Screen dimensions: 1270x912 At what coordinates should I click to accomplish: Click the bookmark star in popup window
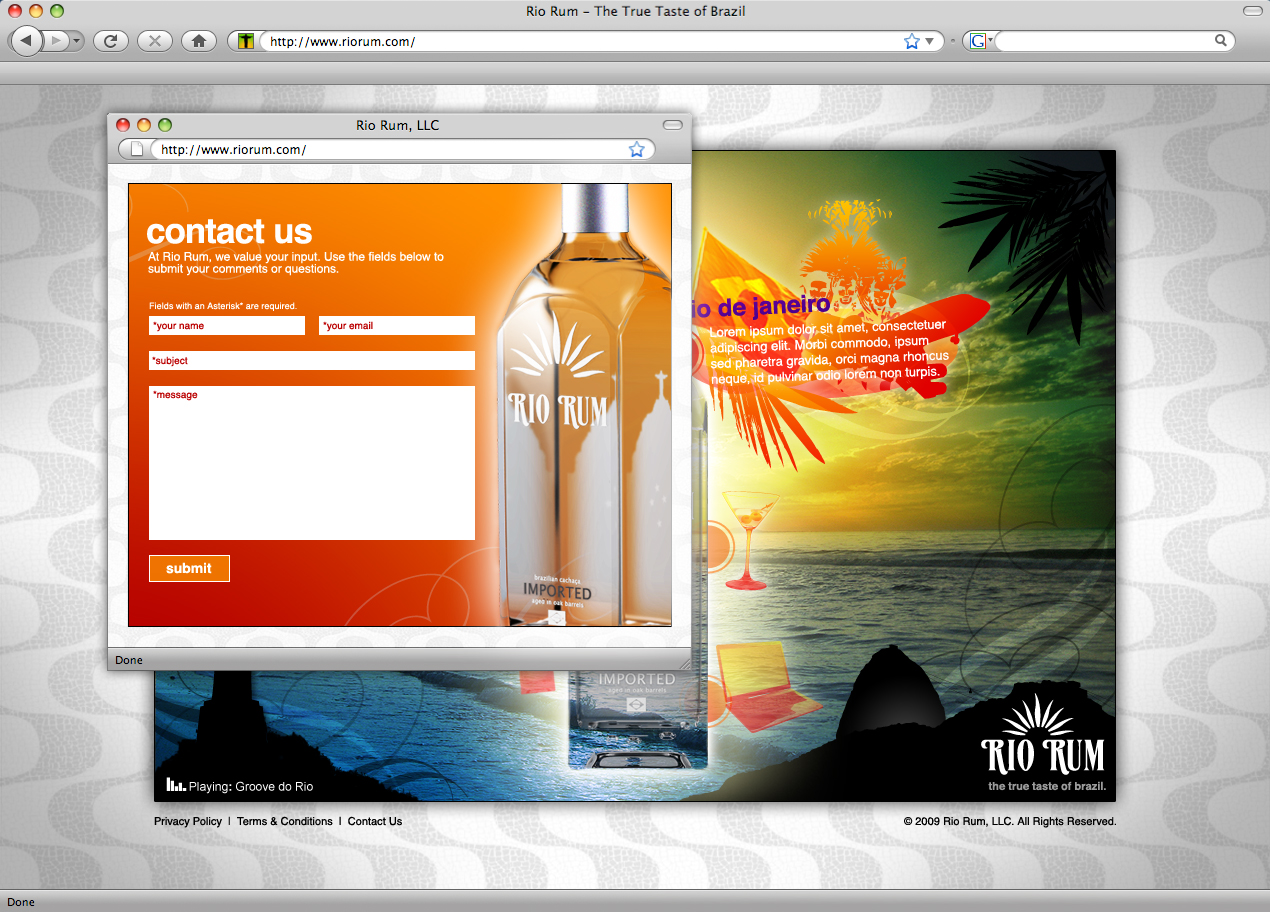[636, 150]
